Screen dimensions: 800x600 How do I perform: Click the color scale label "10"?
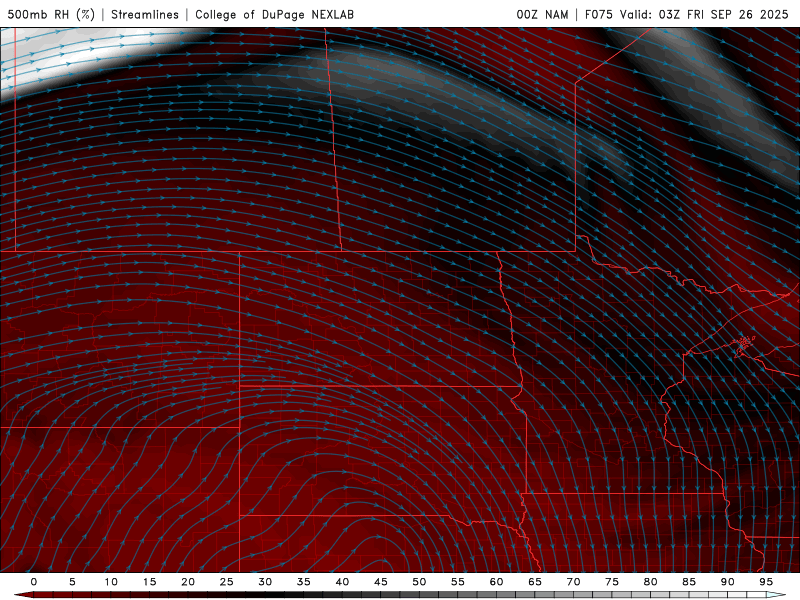coord(111,582)
